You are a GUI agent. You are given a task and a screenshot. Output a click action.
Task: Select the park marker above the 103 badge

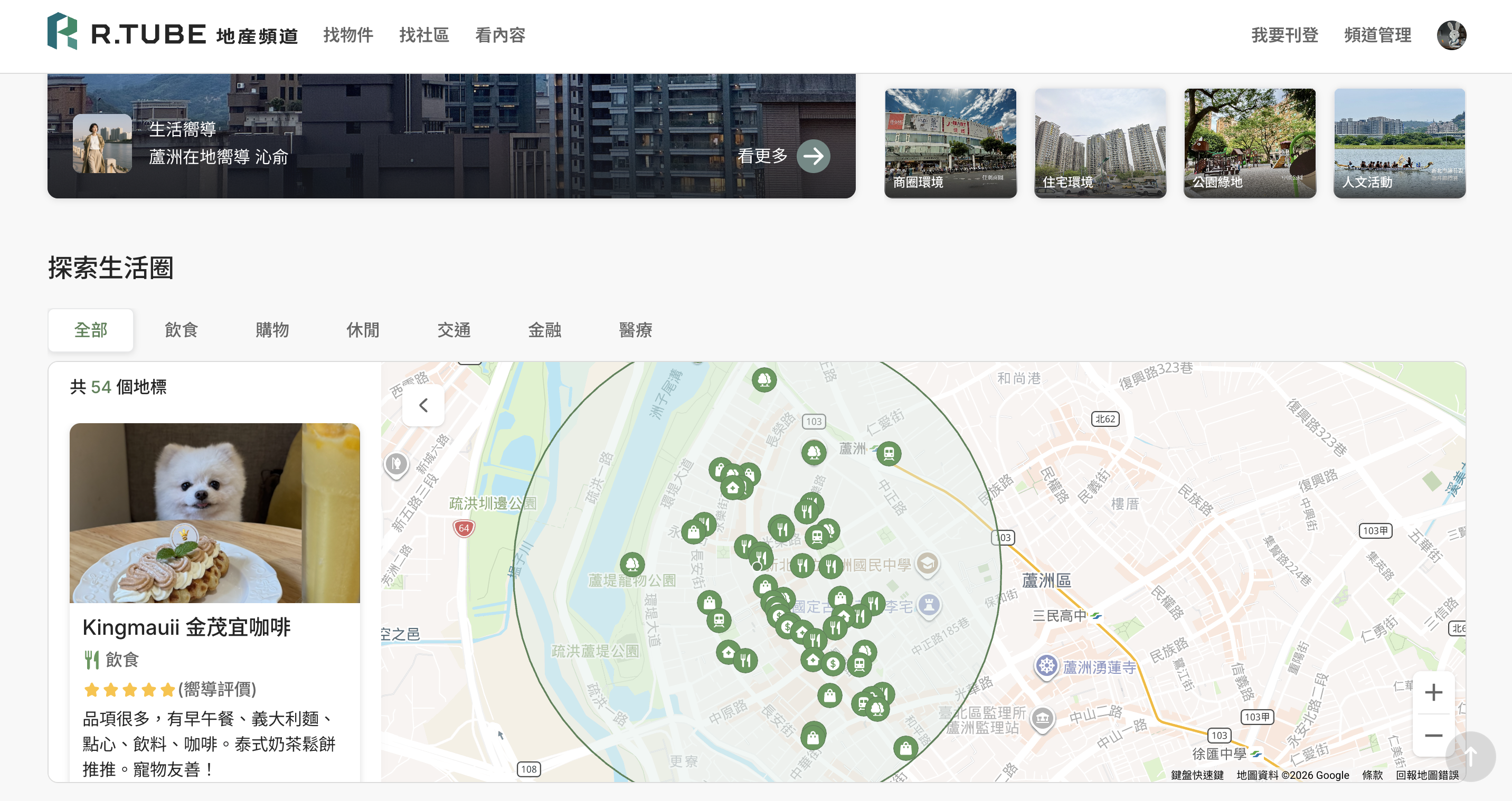(x=764, y=380)
